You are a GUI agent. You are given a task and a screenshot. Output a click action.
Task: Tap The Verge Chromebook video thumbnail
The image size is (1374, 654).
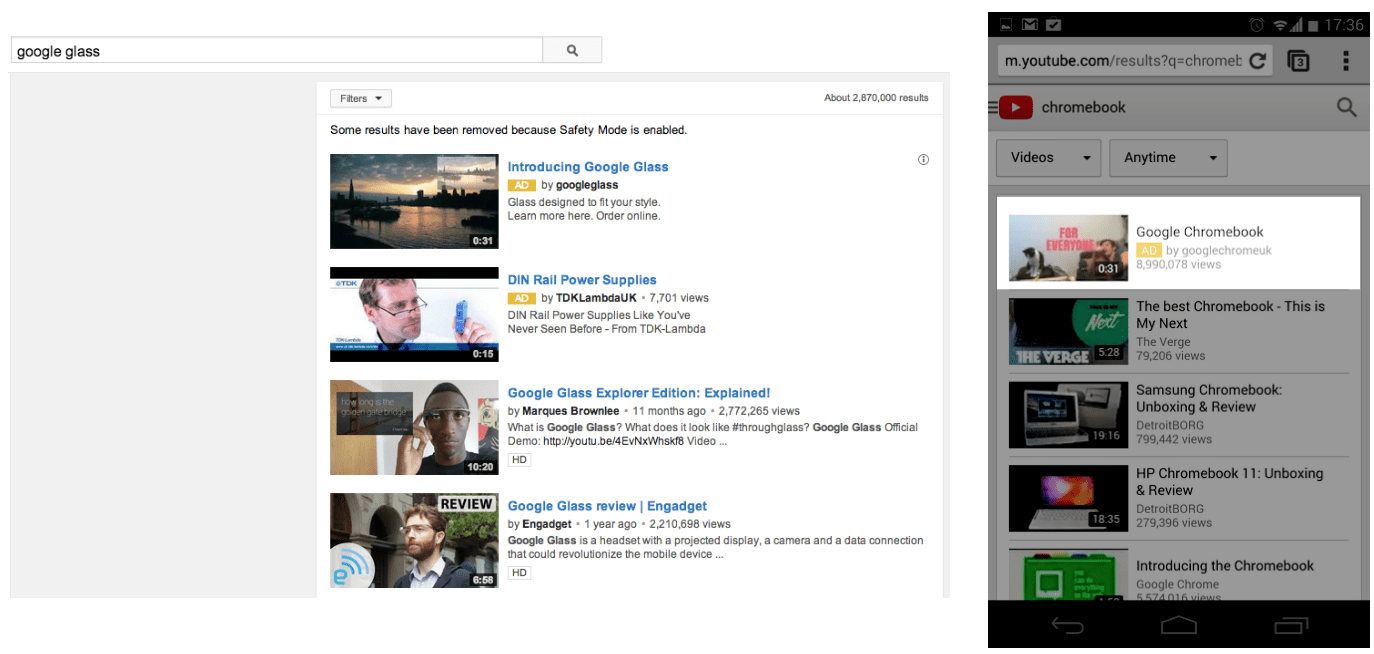click(1066, 331)
